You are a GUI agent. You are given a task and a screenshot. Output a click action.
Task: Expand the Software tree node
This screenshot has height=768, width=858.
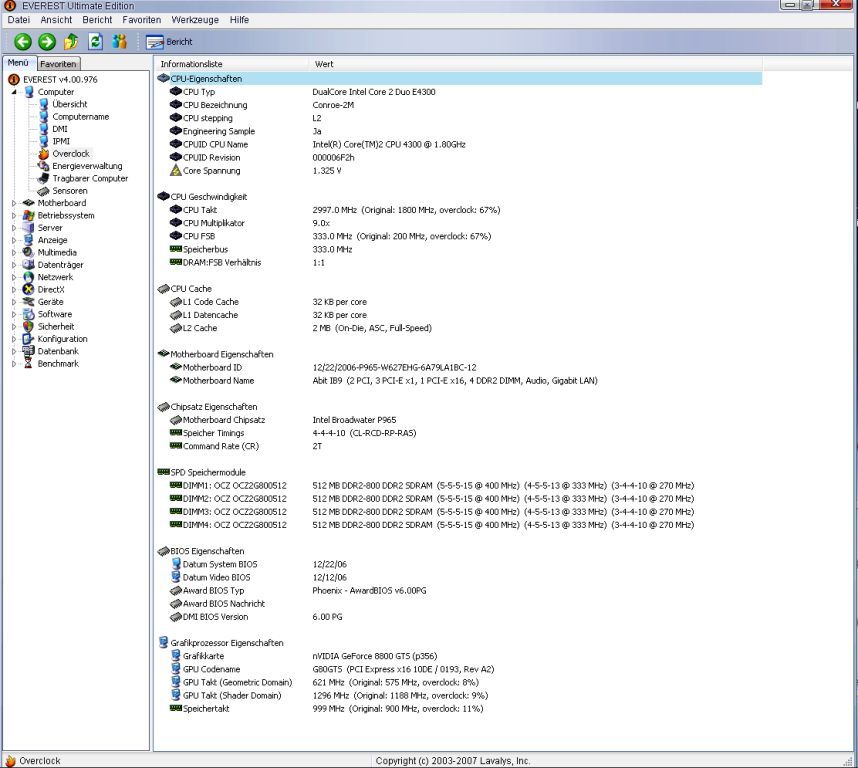14,315
